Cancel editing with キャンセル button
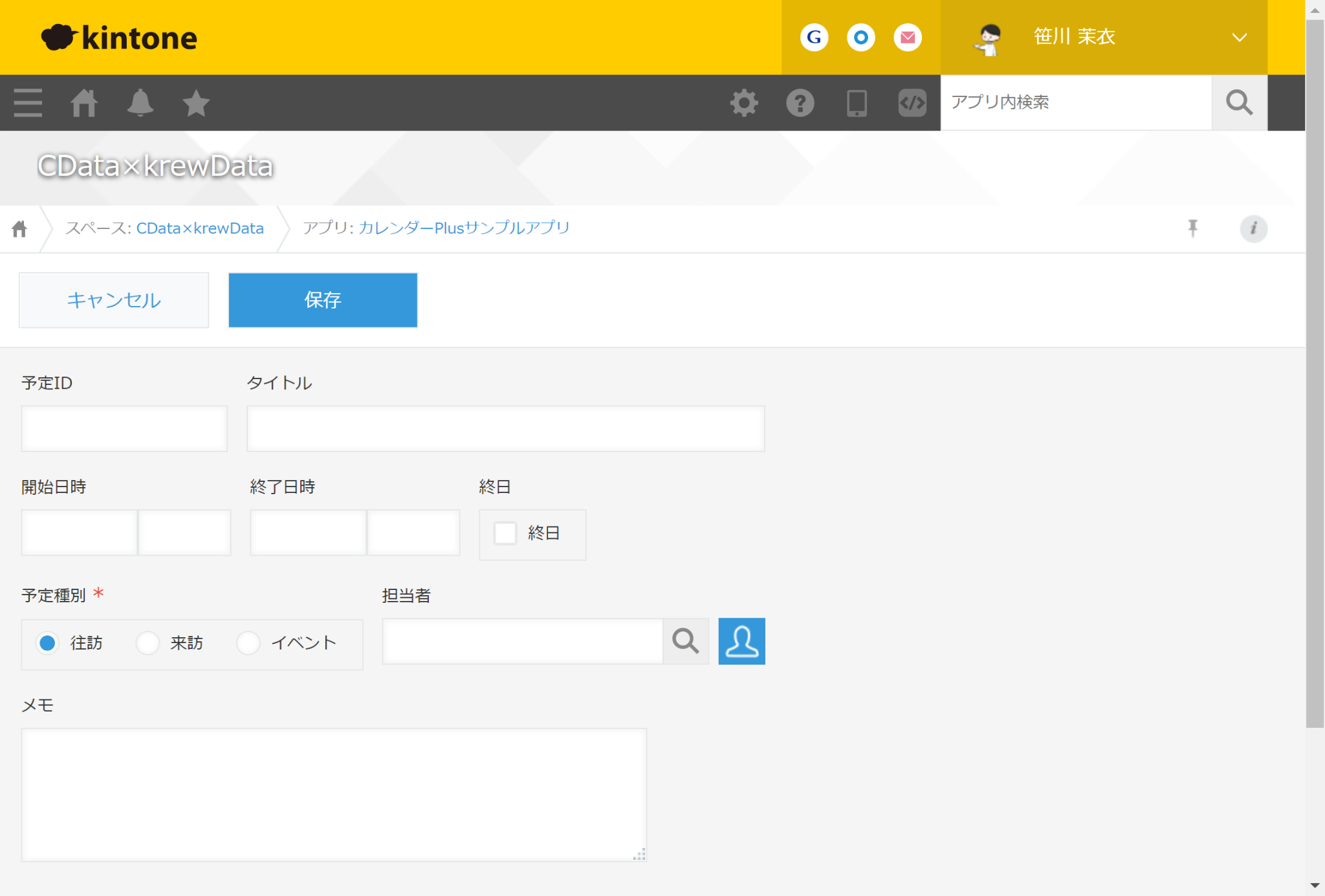 tap(113, 300)
